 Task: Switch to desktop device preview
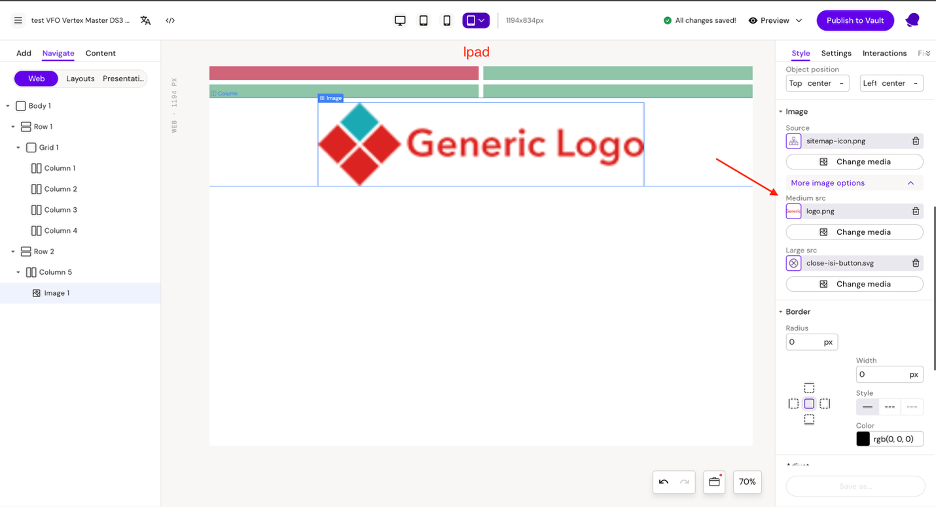(x=400, y=20)
